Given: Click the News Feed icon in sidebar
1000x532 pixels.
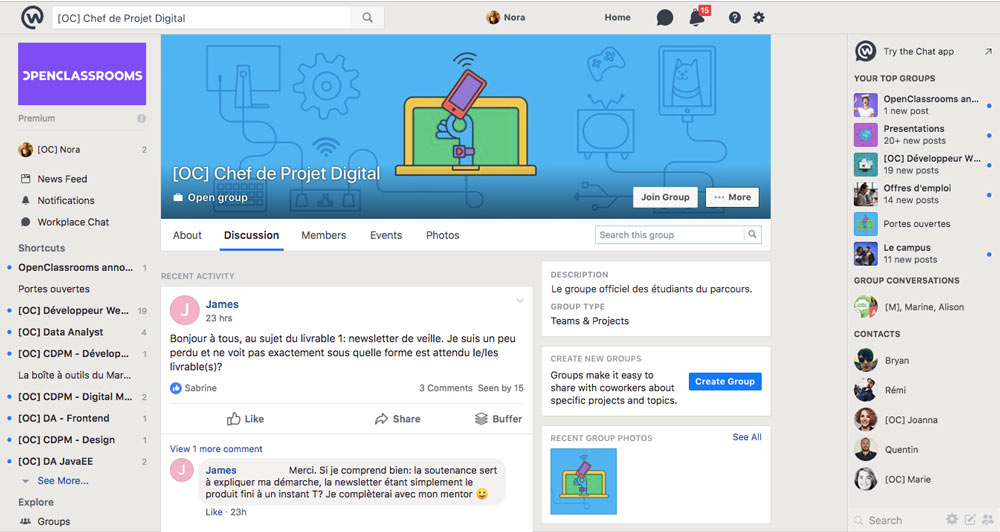Looking at the screenshot, I should (26, 179).
